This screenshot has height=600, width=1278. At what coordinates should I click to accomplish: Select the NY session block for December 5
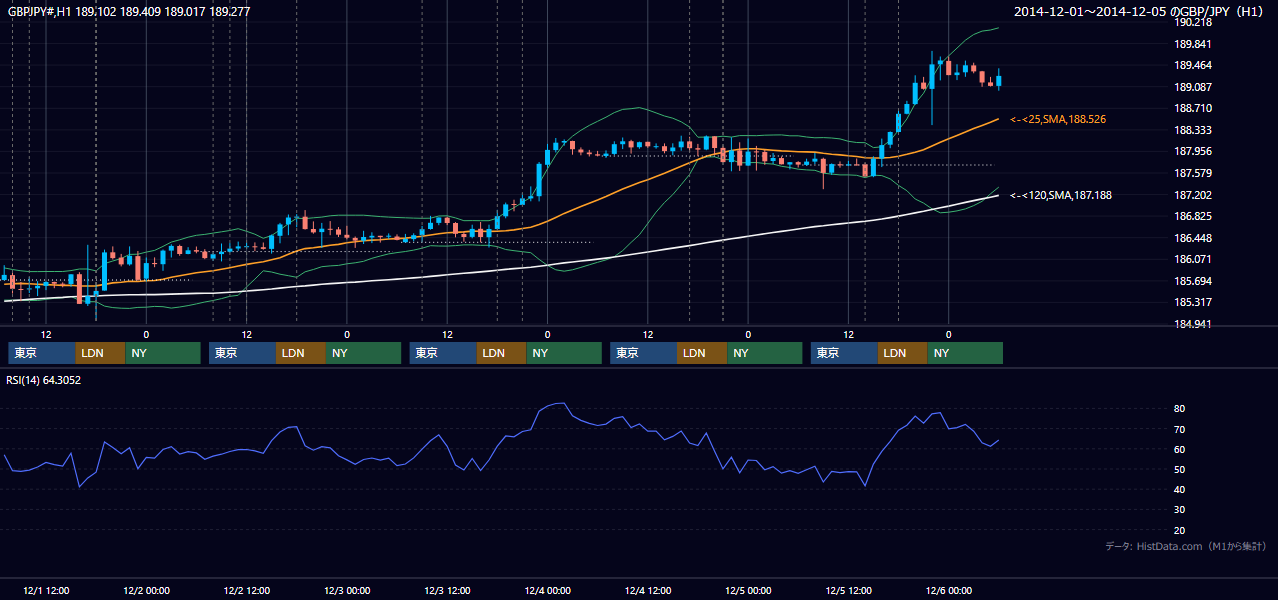(966, 353)
